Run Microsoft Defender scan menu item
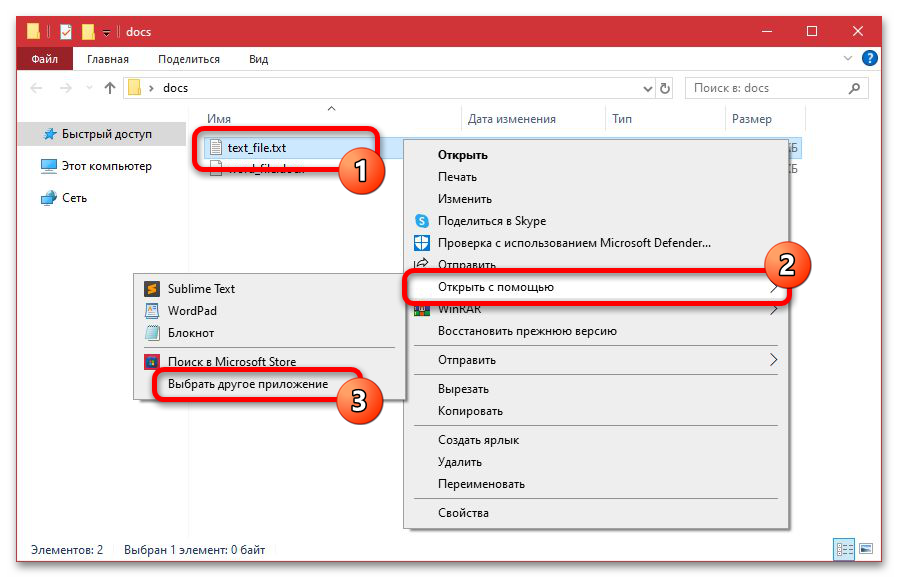This screenshot has width=898, height=578. click(574, 243)
